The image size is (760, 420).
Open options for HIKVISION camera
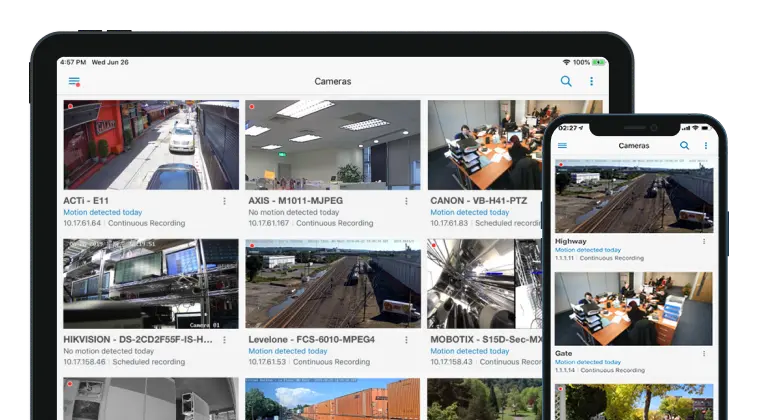coord(224,340)
